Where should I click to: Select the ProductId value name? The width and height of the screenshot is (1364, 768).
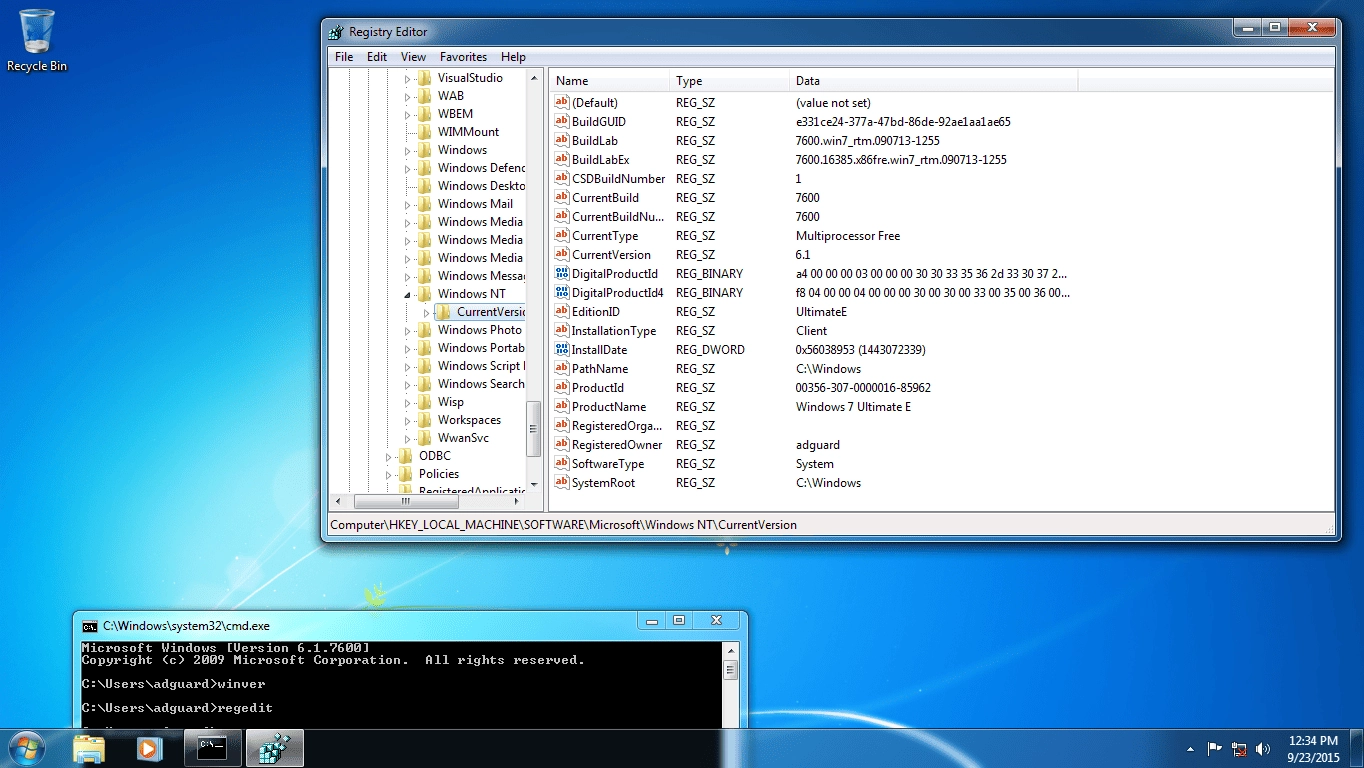598,388
